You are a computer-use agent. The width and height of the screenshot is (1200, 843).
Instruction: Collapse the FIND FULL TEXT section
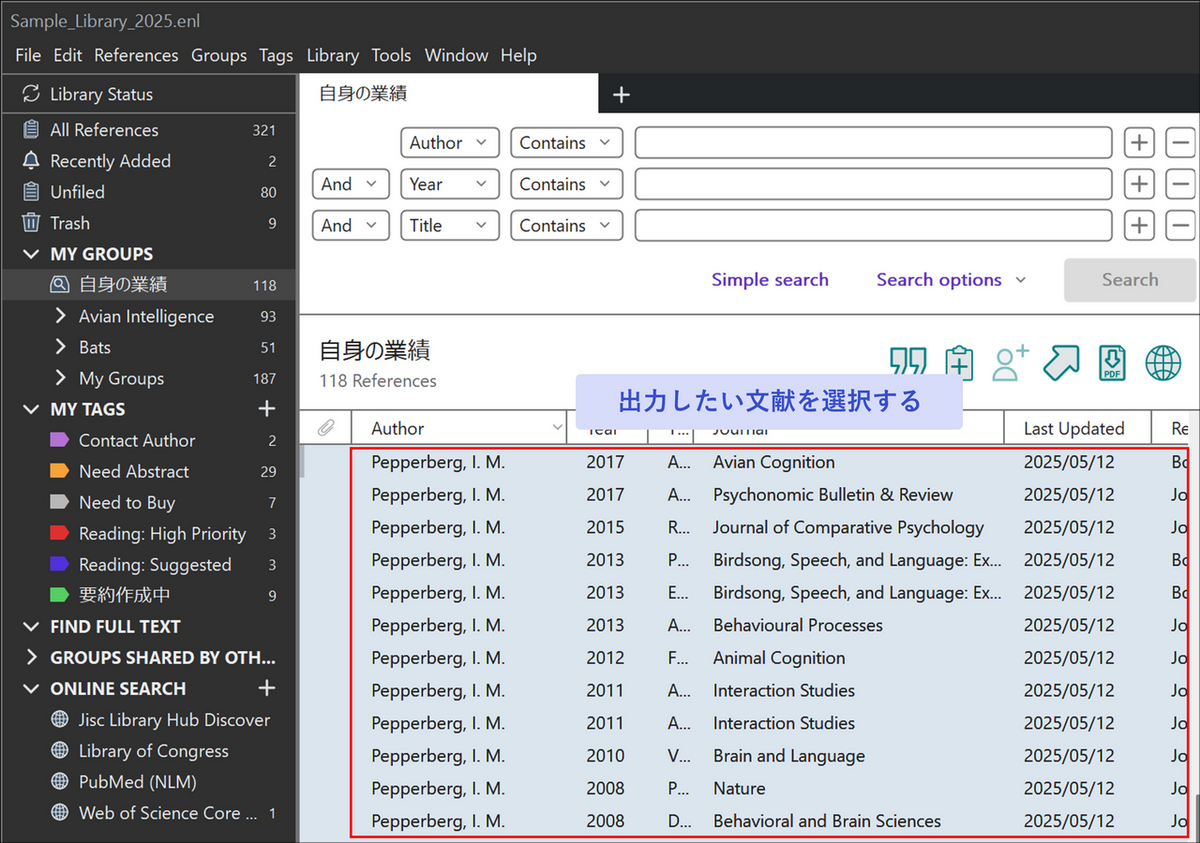coord(31,626)
